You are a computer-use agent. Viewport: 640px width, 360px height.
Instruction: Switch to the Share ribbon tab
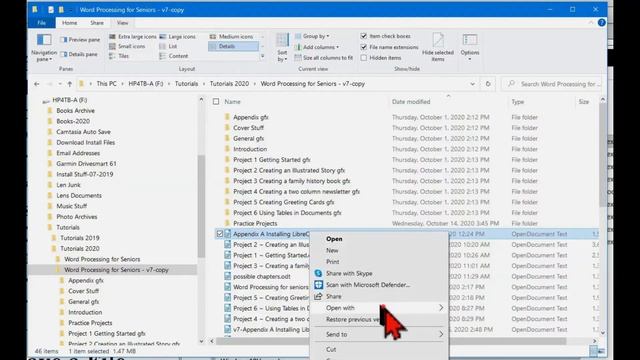pos(97,23)
